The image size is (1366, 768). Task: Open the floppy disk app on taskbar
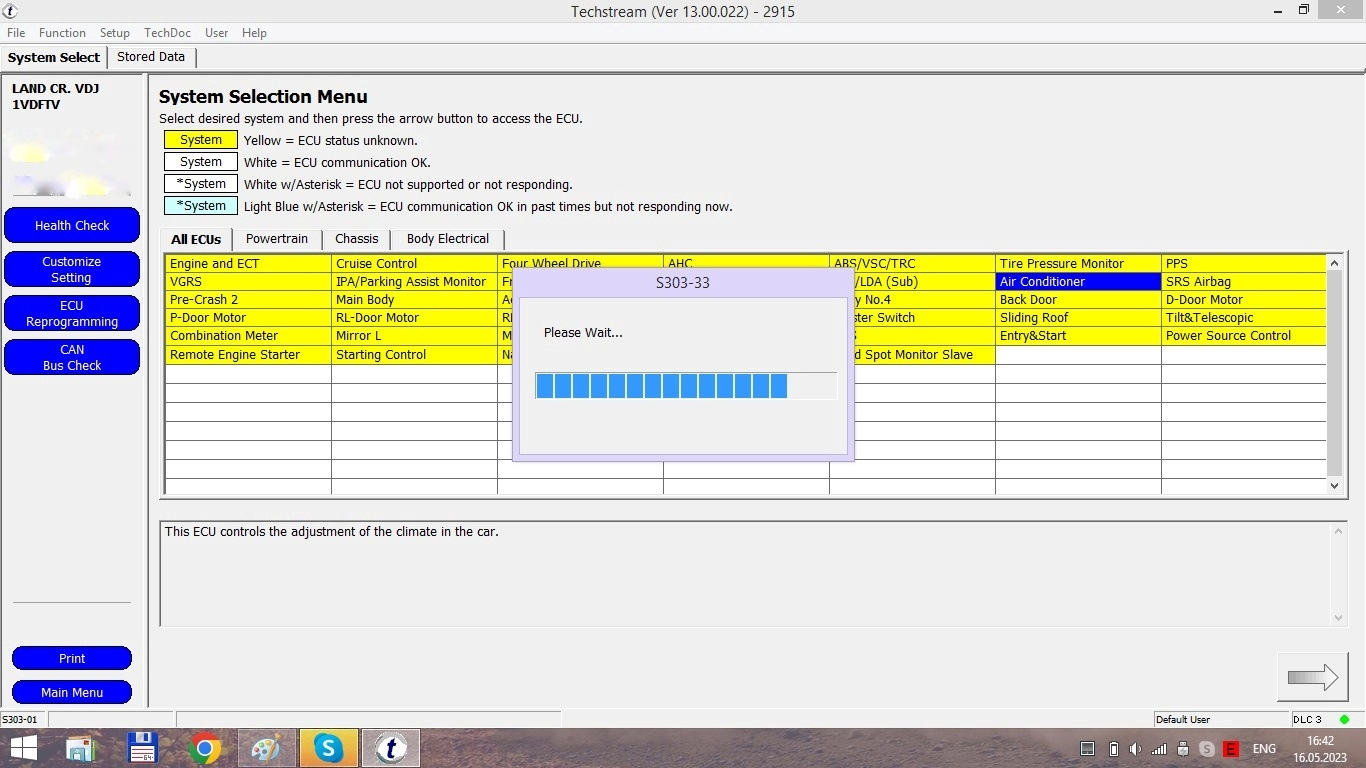(142, 748)
